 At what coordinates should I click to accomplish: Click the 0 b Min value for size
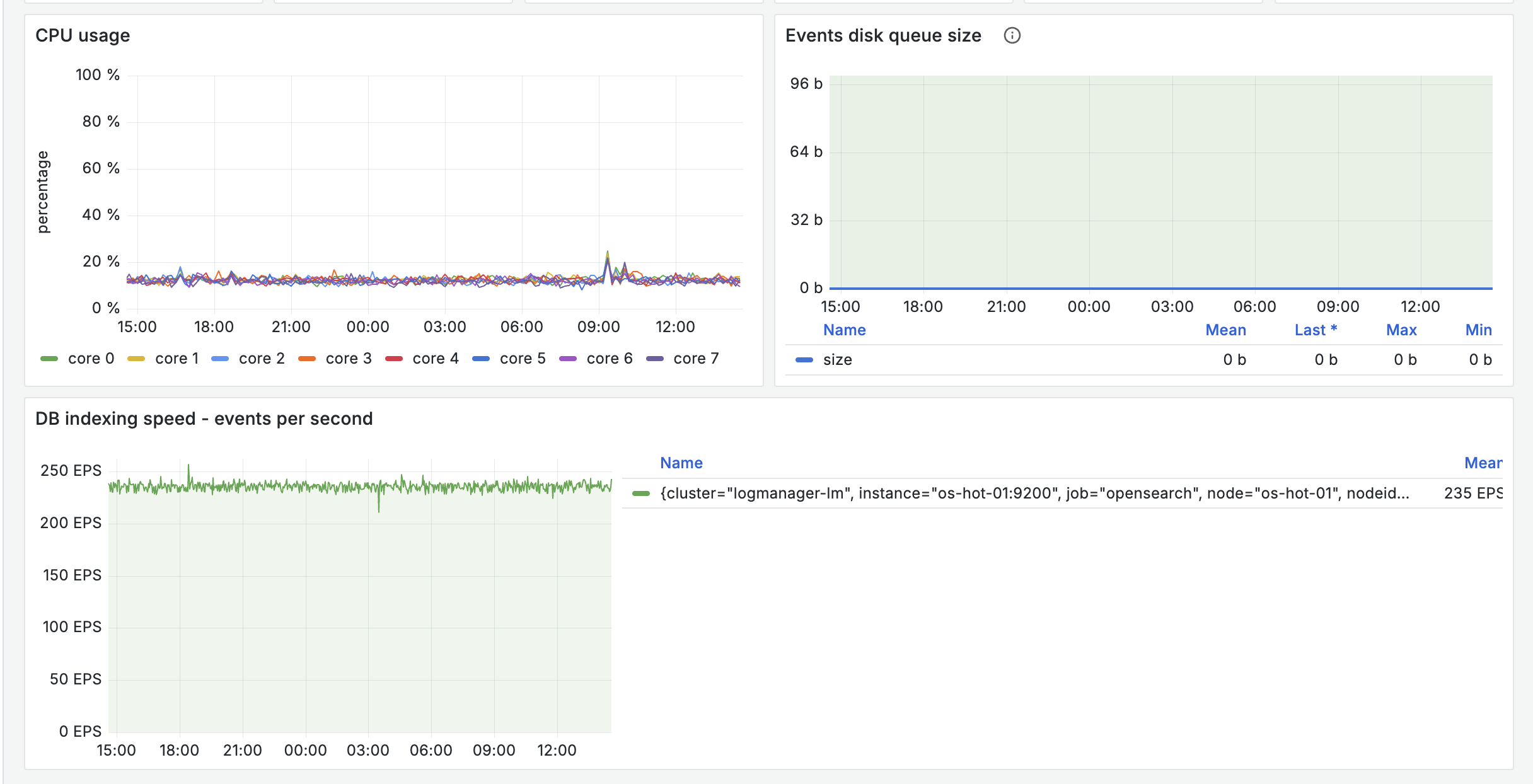pos(1480,360)
